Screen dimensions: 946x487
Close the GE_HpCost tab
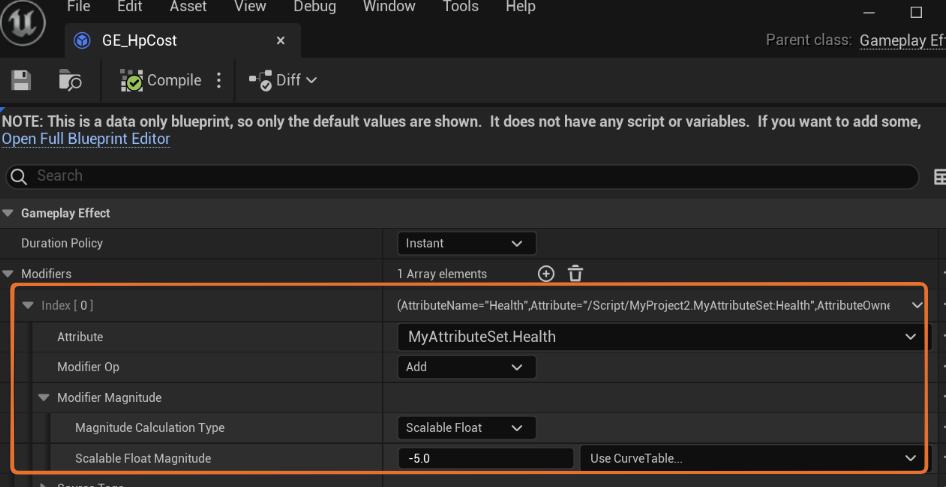pos(280,41)
